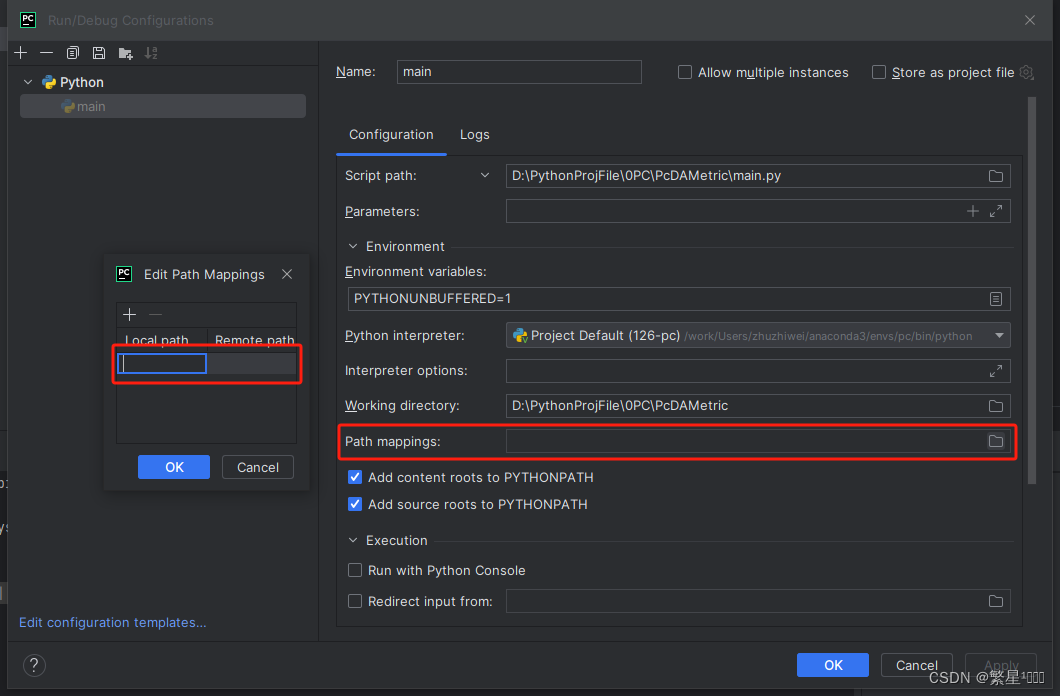Open Edit configuration templates link
The image size is (1060, 696).
113,622
